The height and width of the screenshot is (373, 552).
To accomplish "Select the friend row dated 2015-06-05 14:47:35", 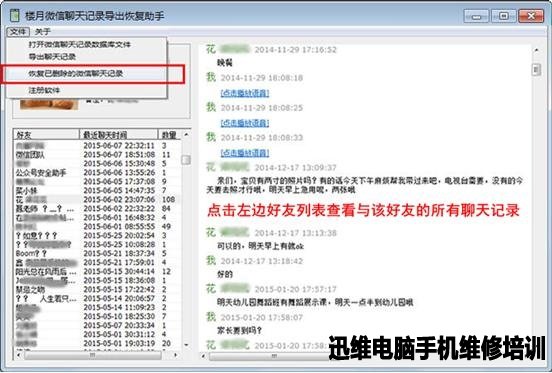I will 97,191.
